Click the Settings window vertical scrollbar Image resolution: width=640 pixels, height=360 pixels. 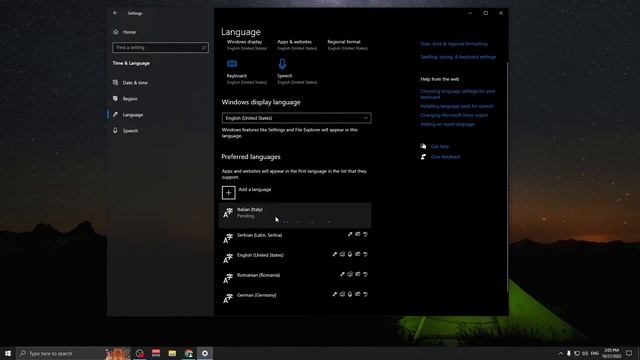[x=507, y=176]
